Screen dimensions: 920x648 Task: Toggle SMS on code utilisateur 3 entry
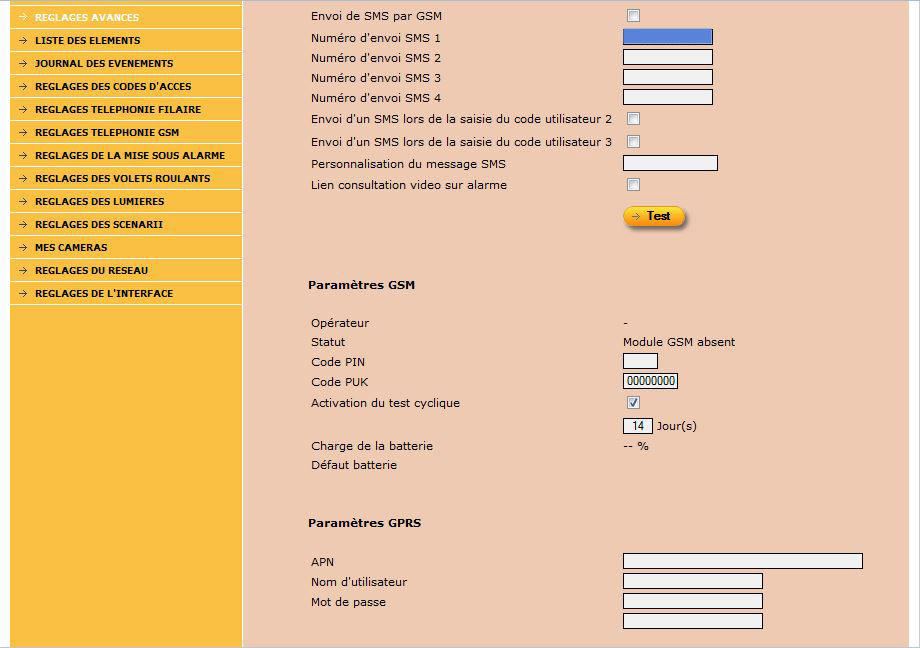(x=633, y=142)
